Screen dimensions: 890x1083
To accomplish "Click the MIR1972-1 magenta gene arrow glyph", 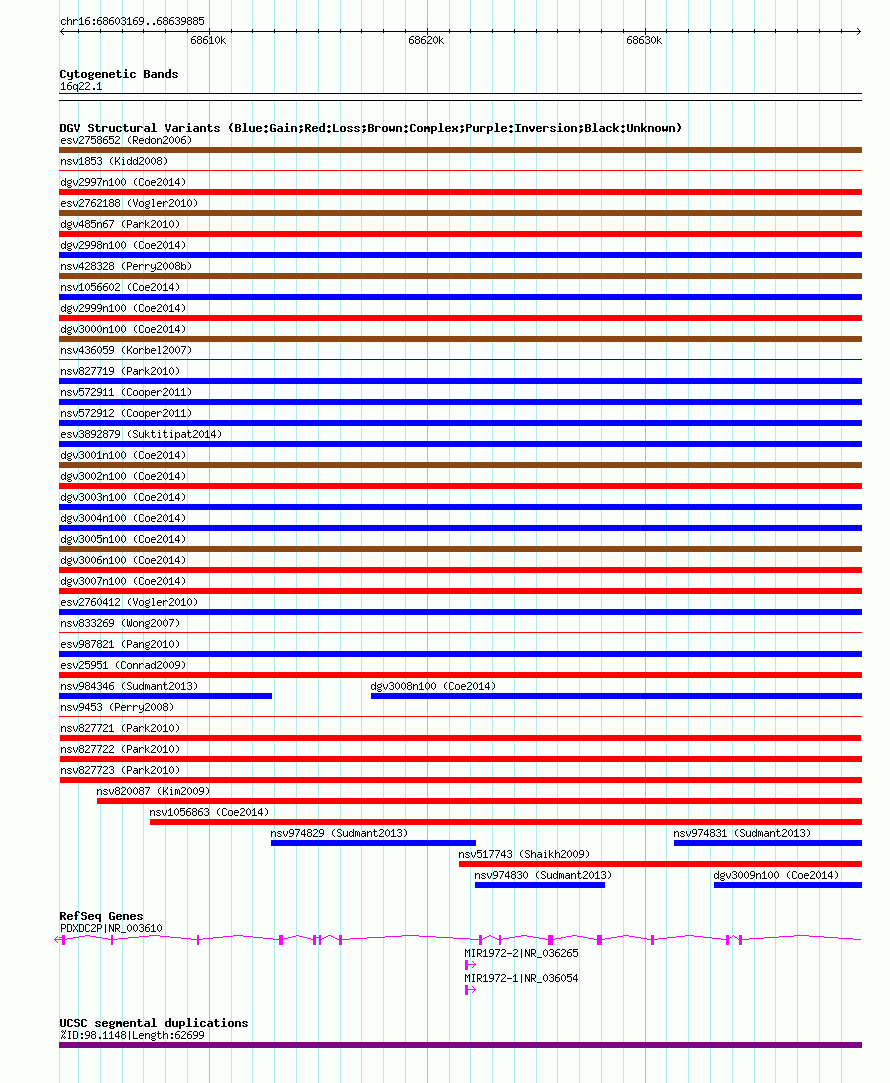I will click(x=470, y=990).
